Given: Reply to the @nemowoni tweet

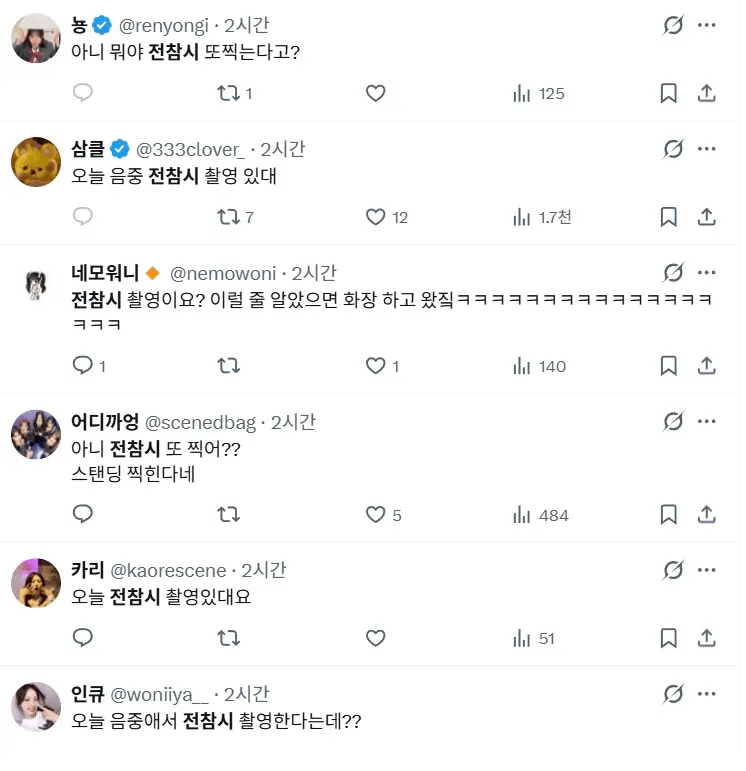Looking at the screenshot, I should click(89, 366).
